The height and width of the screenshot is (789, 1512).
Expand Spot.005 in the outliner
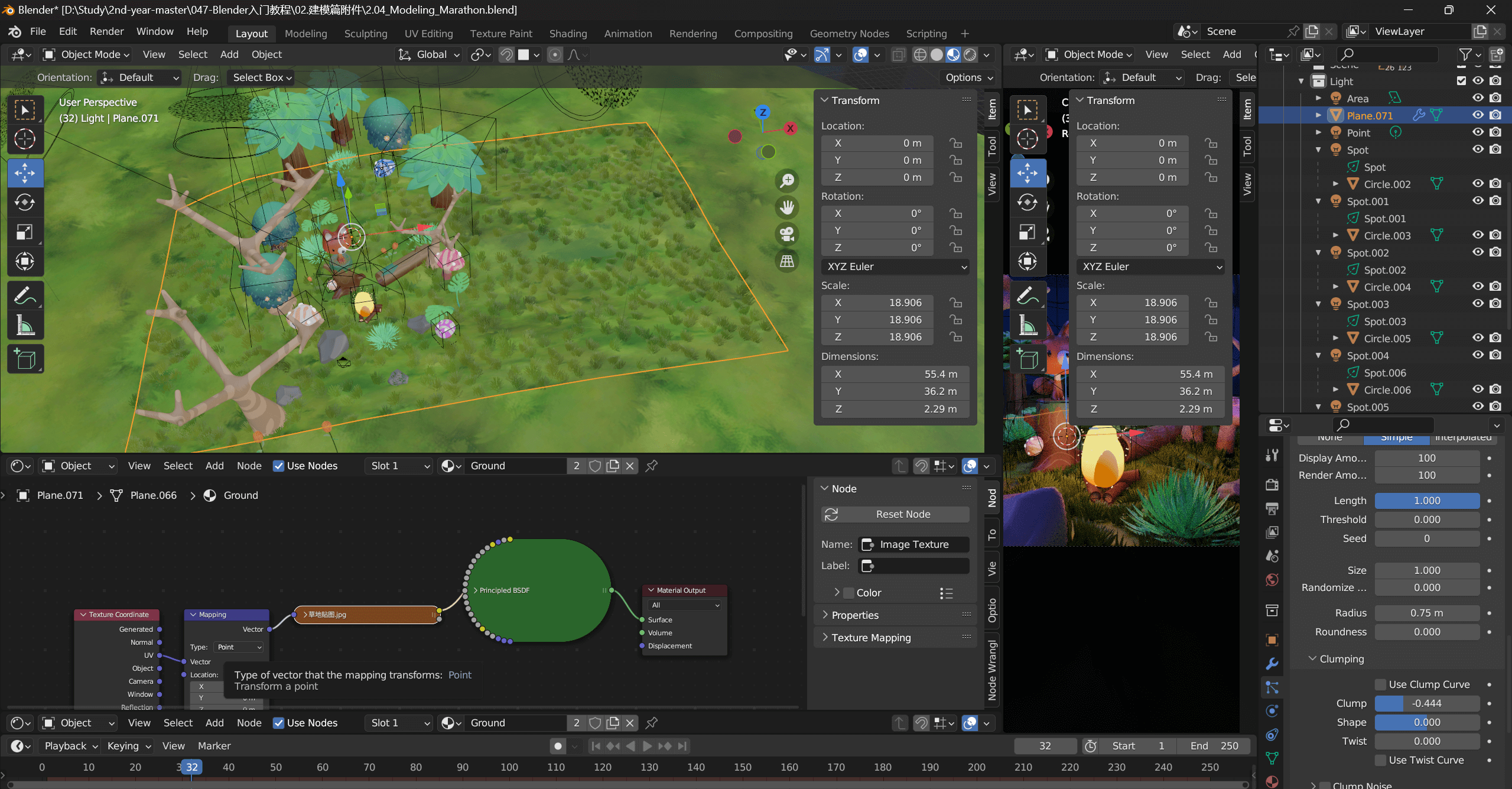[1318, 407]
